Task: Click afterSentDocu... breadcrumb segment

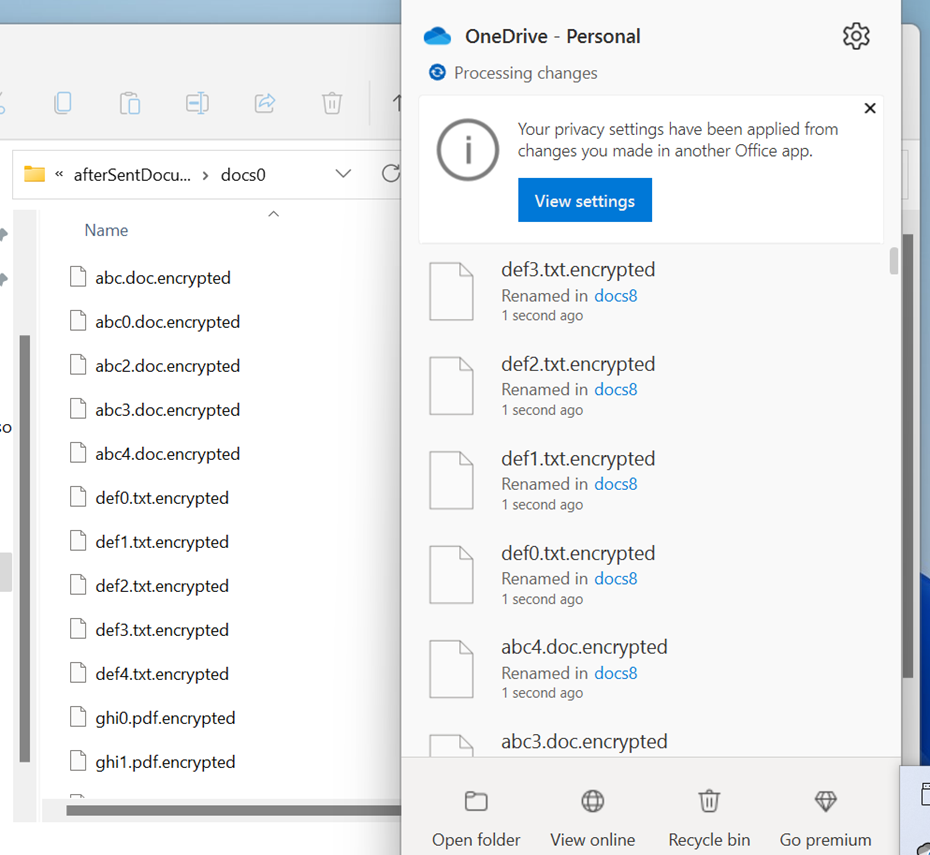Action: (x=132, y=175)
